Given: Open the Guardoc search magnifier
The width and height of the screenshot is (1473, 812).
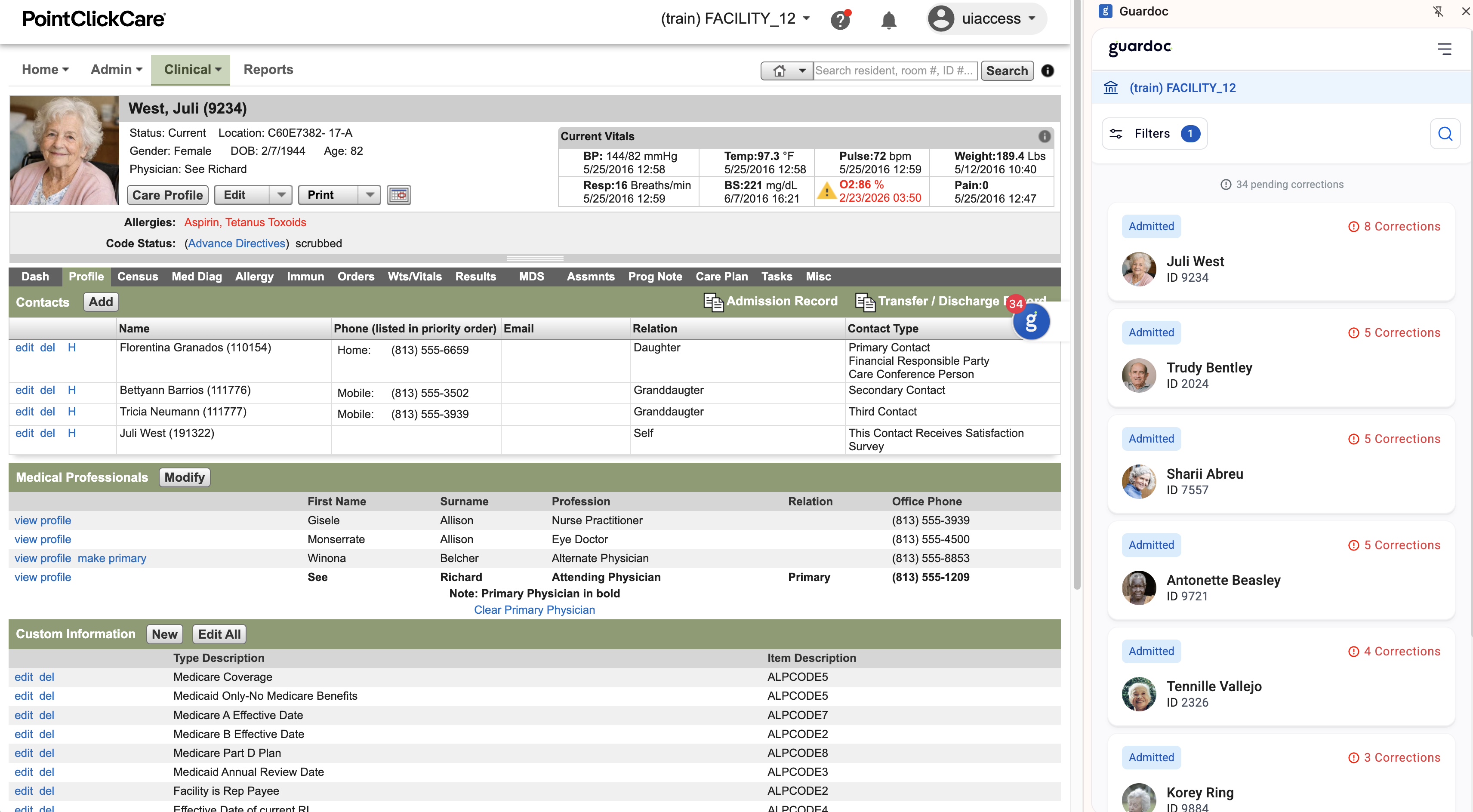Looking at the screenshot, I should 1445,133.
